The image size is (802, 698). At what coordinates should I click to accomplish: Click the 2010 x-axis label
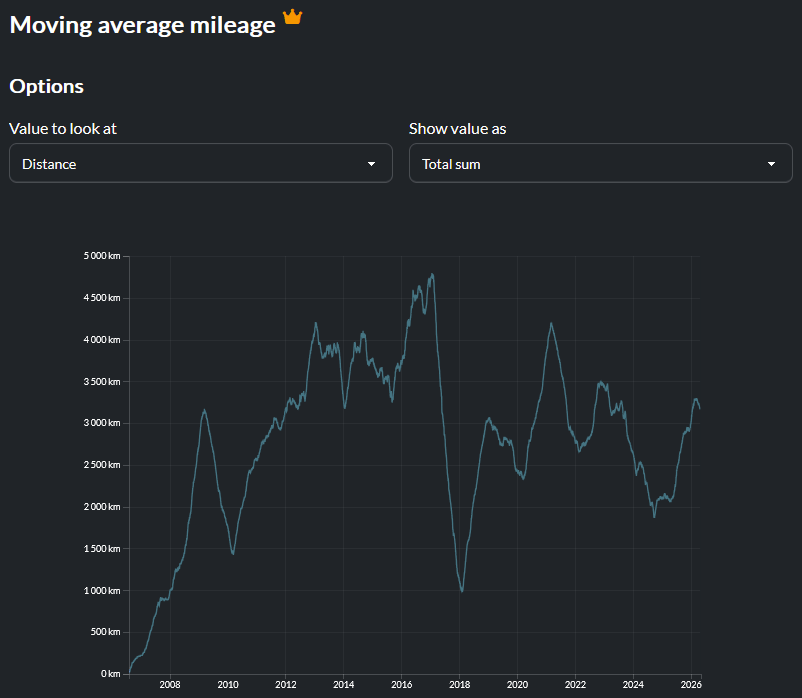click(x=228, y=685)
